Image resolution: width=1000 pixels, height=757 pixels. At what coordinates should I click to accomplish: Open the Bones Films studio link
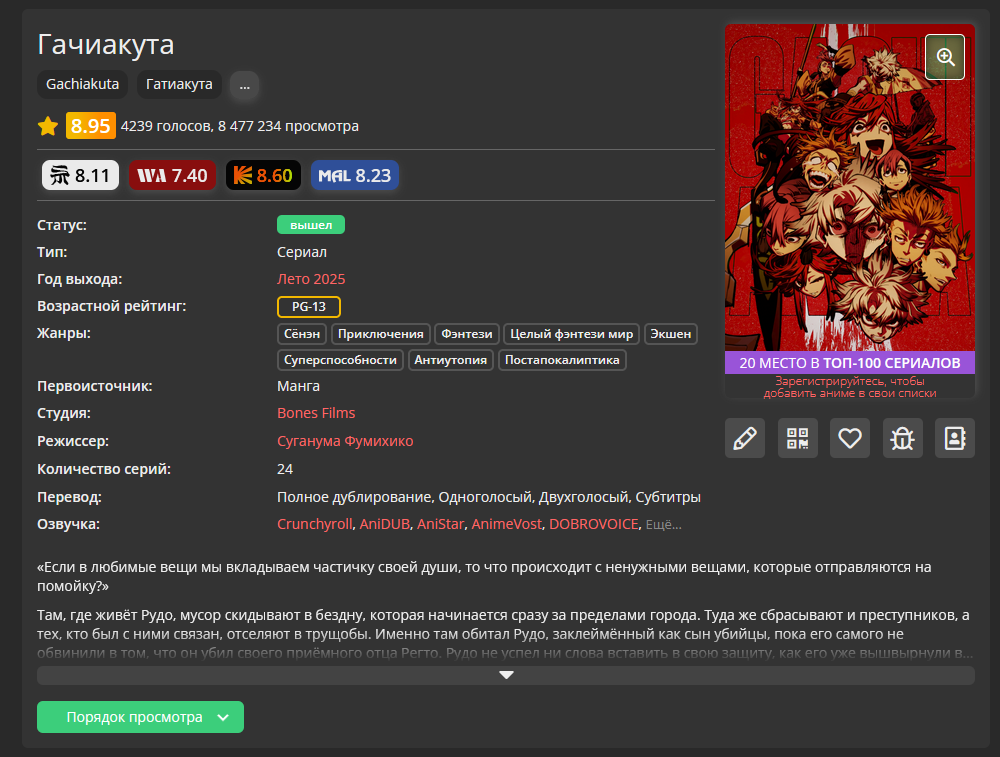pyautogui.click(x=316, y=413)
